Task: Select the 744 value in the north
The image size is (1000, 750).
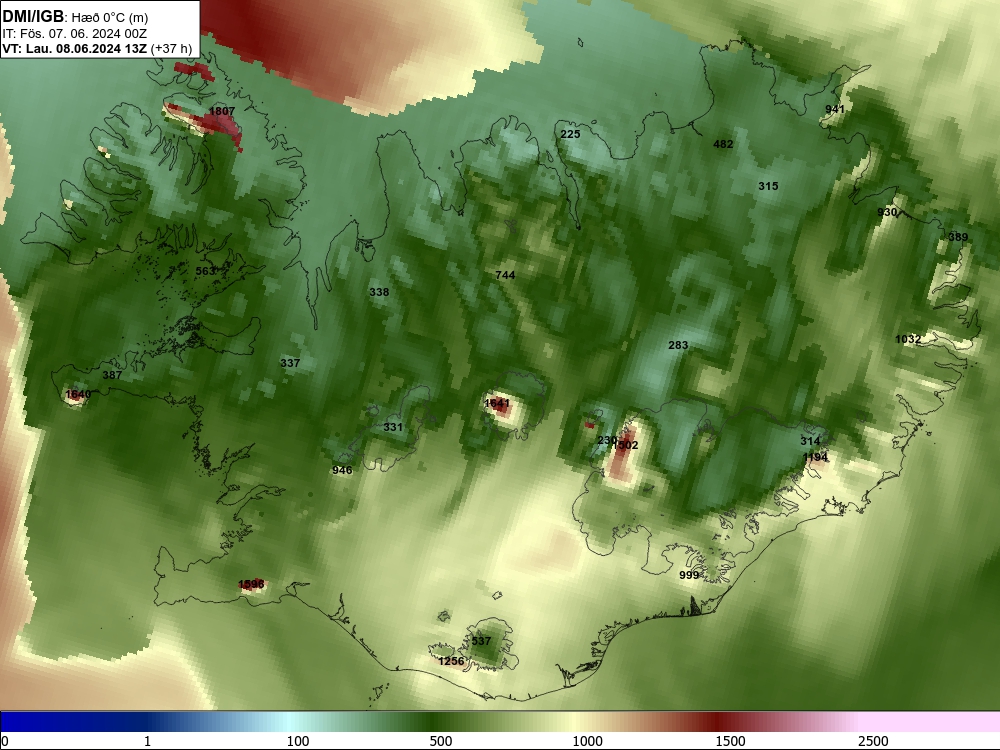Action: 505,275
